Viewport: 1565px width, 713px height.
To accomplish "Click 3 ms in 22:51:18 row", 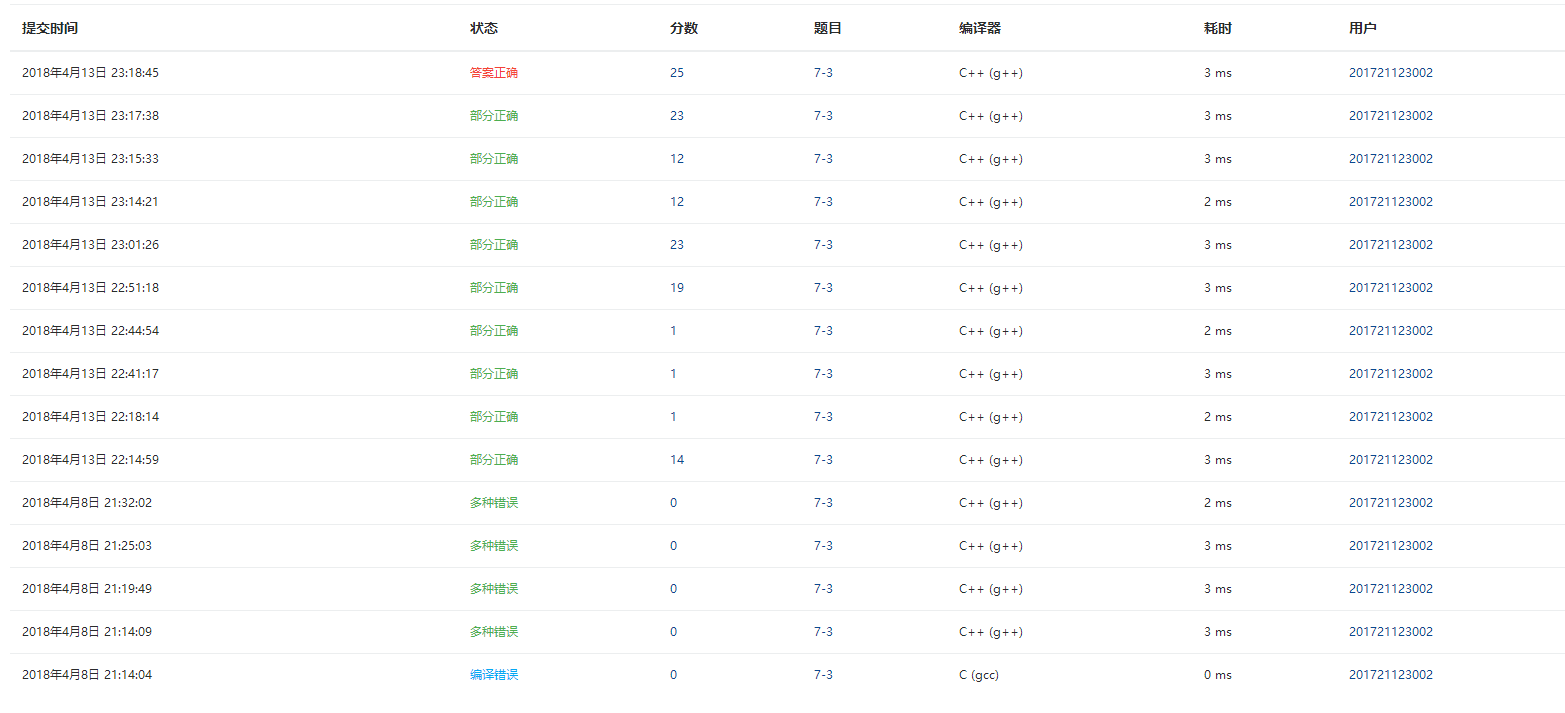I will click(1218, 288).
